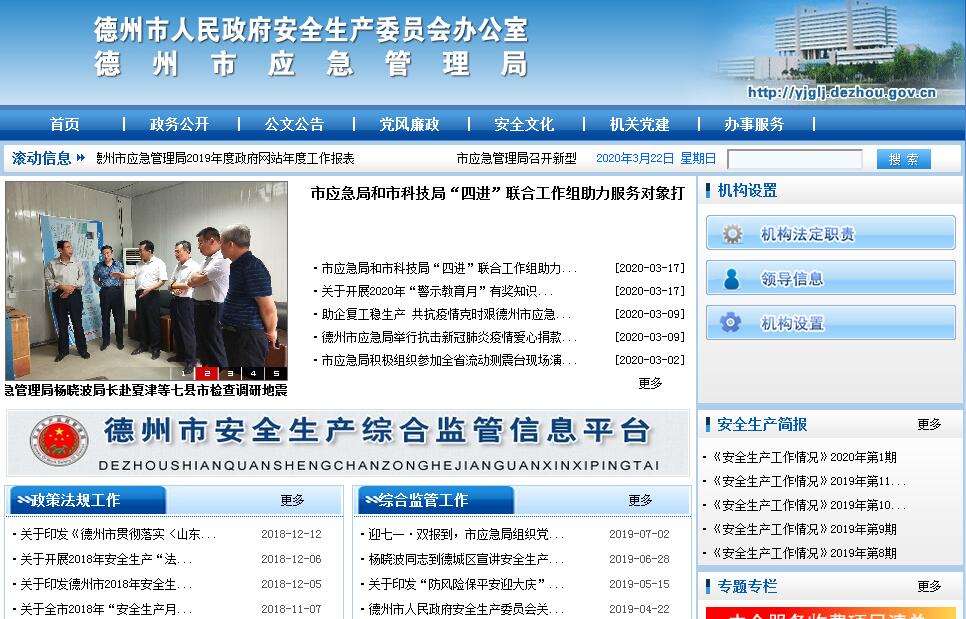Click 更多 under the news list
Viewport: 966px width, 619px height.
pyautogui.click(x=650, y=383)
